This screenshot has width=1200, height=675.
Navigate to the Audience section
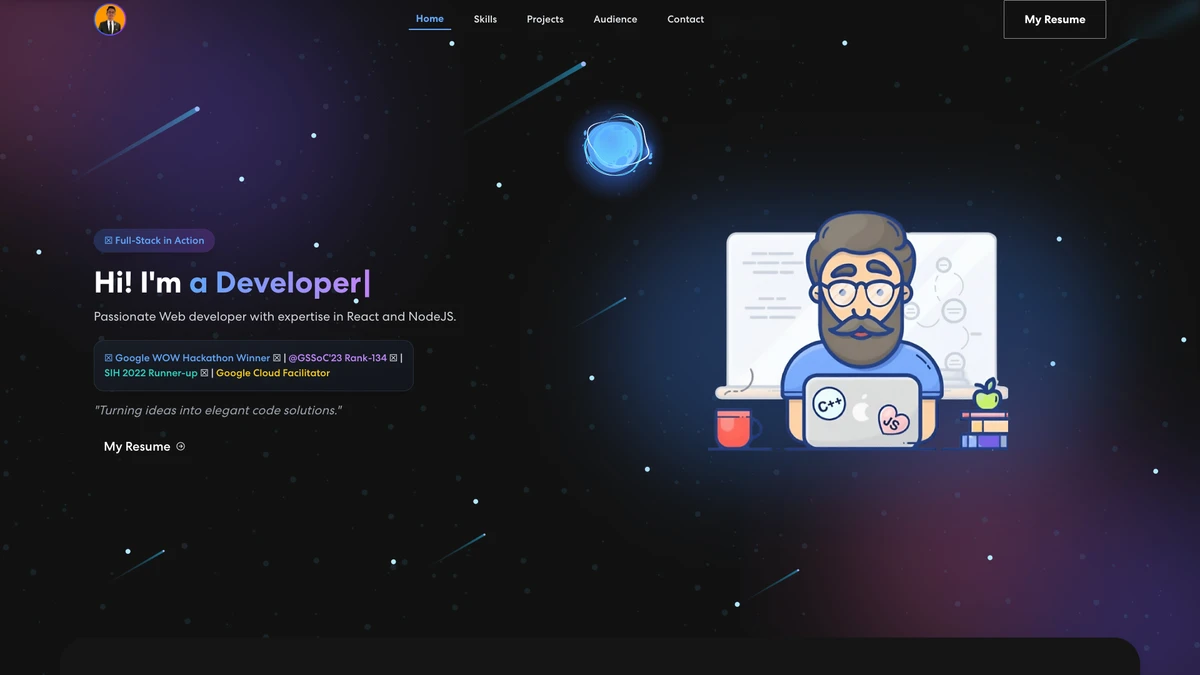(x=615, y=19)
